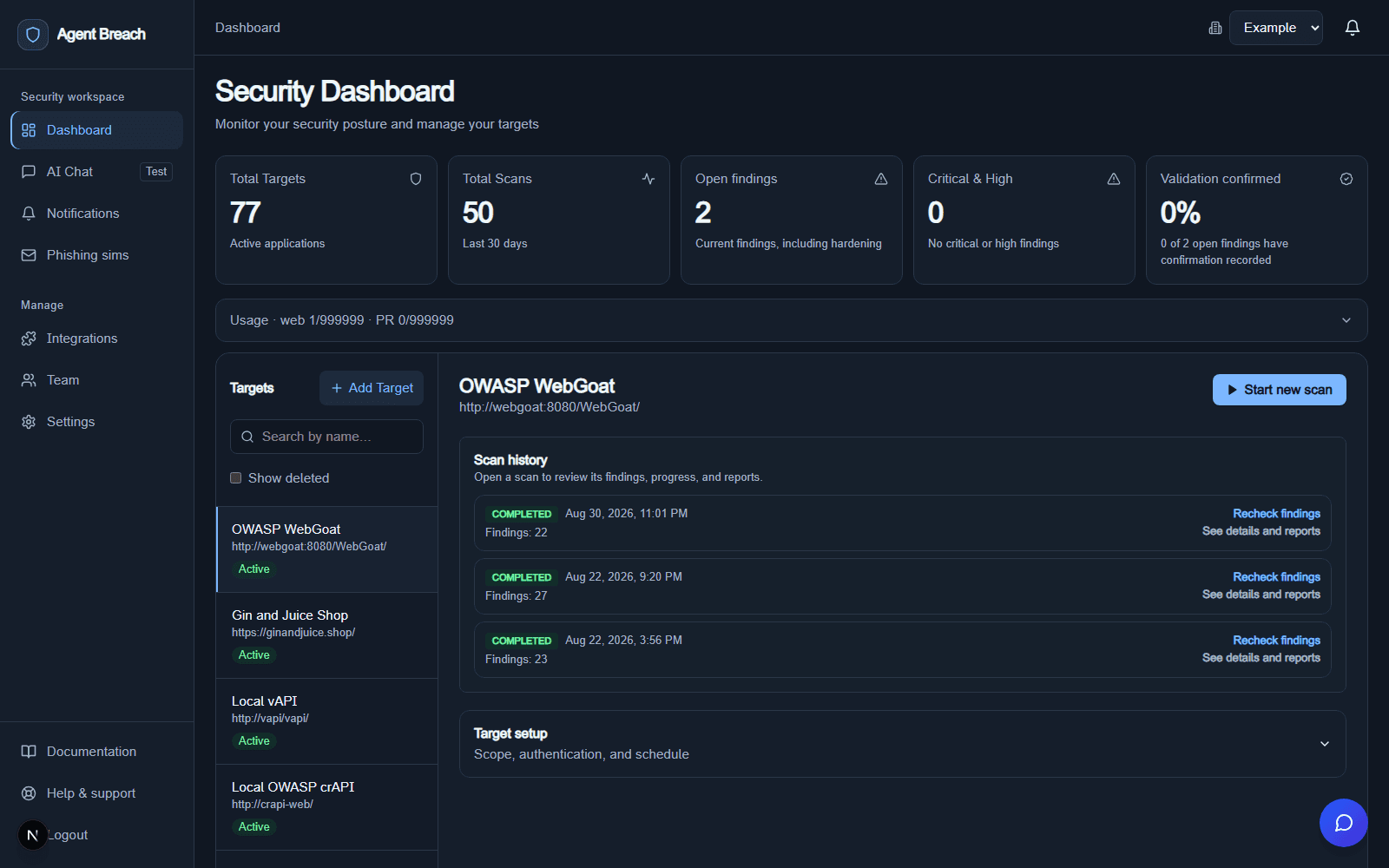The width and height of the screenshot is (1389, 868).
Task: Click the check badge on Validation confirmed card
Action: click(1346, 179)
